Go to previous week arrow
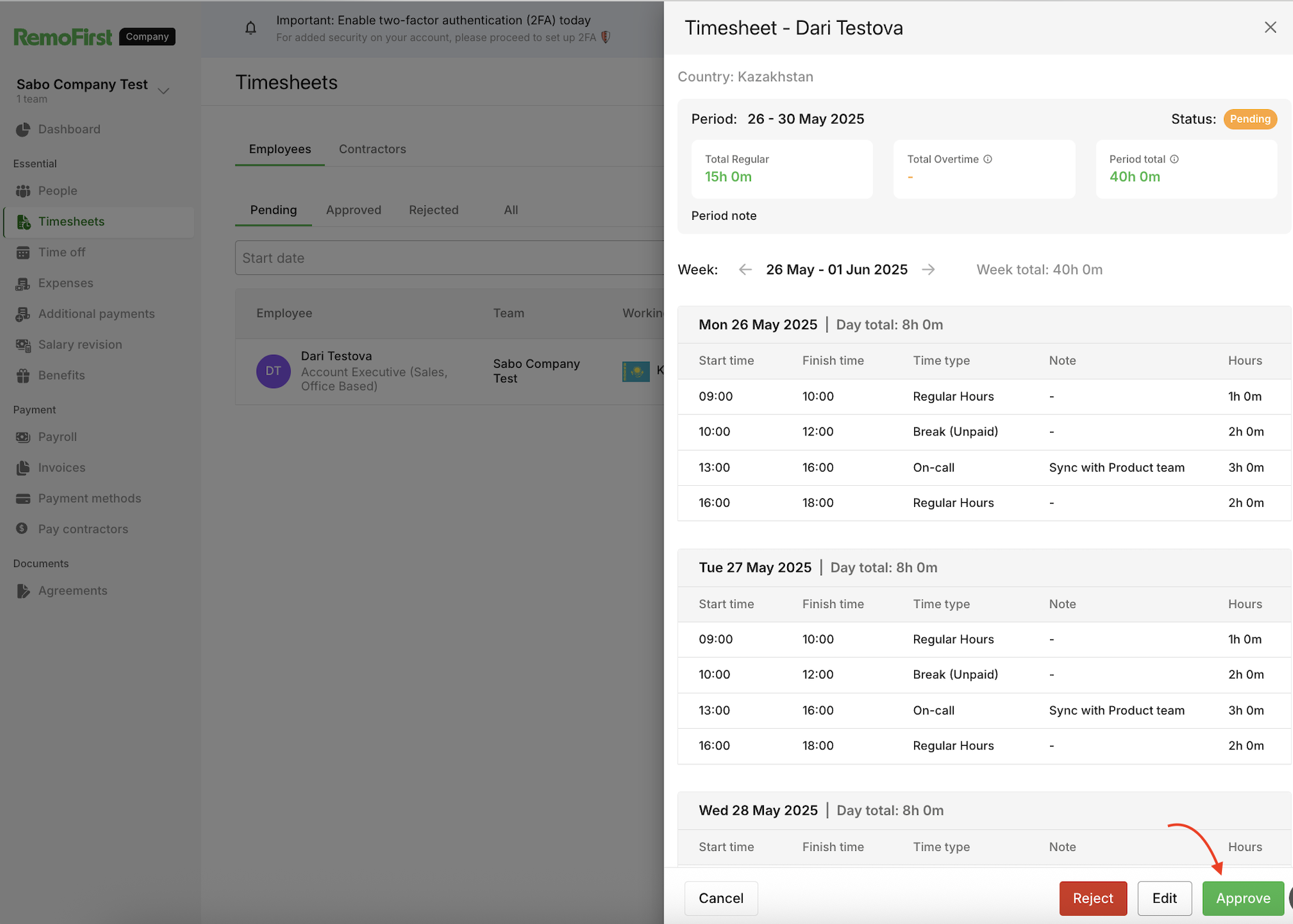The height and width of the screenshot is (924, 1293). tap(745, 270)
